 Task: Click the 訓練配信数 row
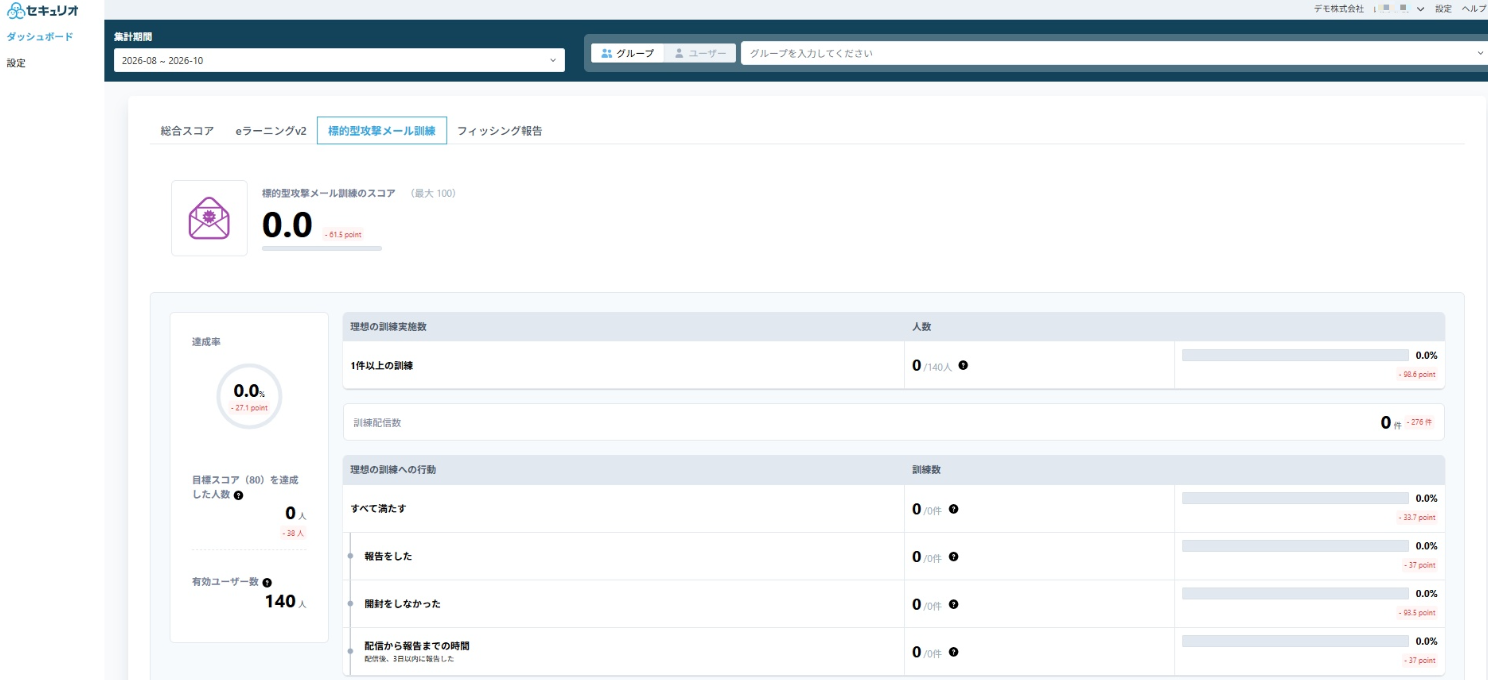pyautogui.click(x=894, y=422)
